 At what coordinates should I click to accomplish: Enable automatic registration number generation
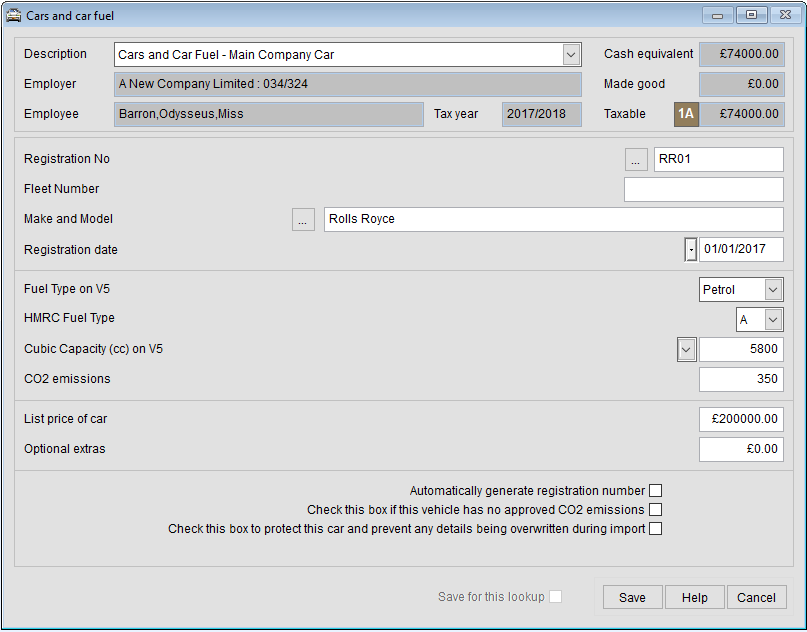tap(655, 490)
